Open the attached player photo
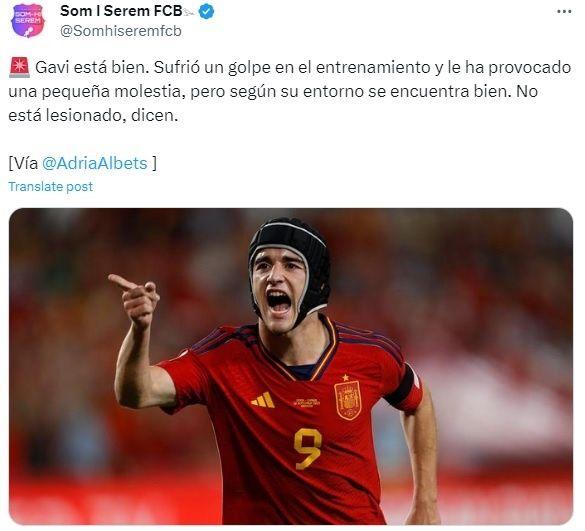This screenshot has height=531, width=585. click(291, 366)
